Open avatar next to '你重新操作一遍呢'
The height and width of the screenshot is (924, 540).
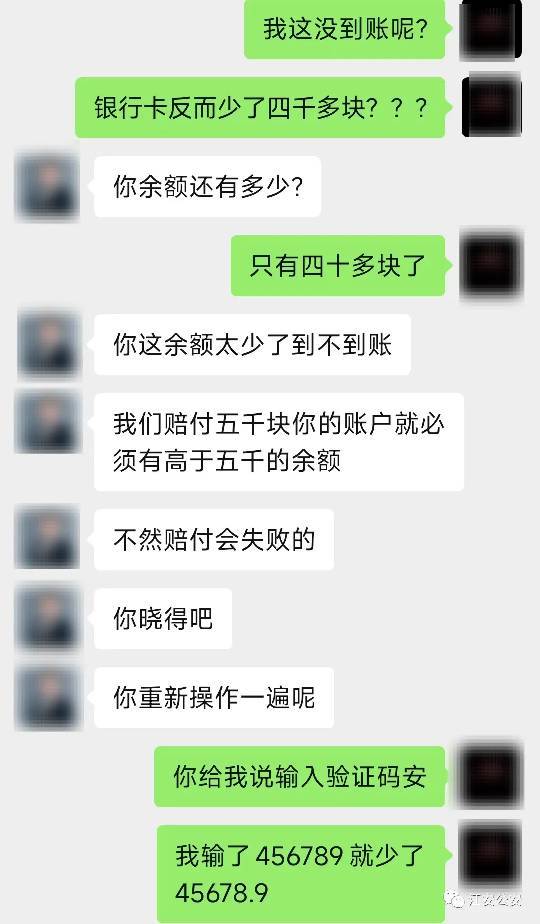click(48, 697)
